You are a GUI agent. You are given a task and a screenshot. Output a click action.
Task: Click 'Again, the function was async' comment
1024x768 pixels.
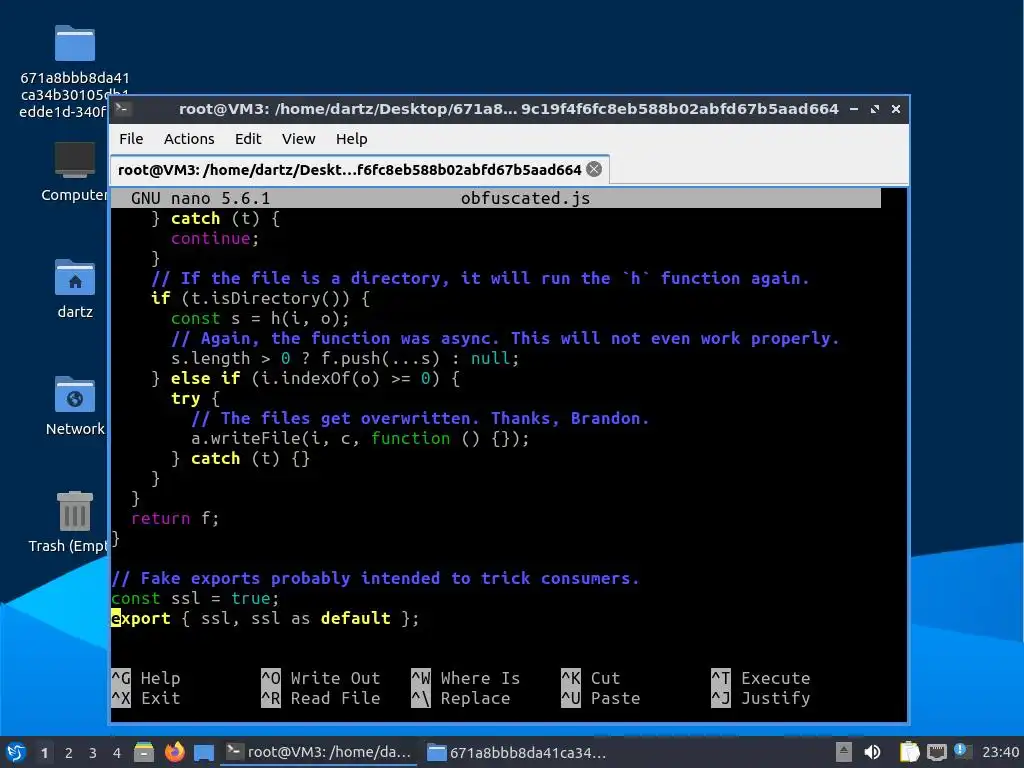[505, 338]
